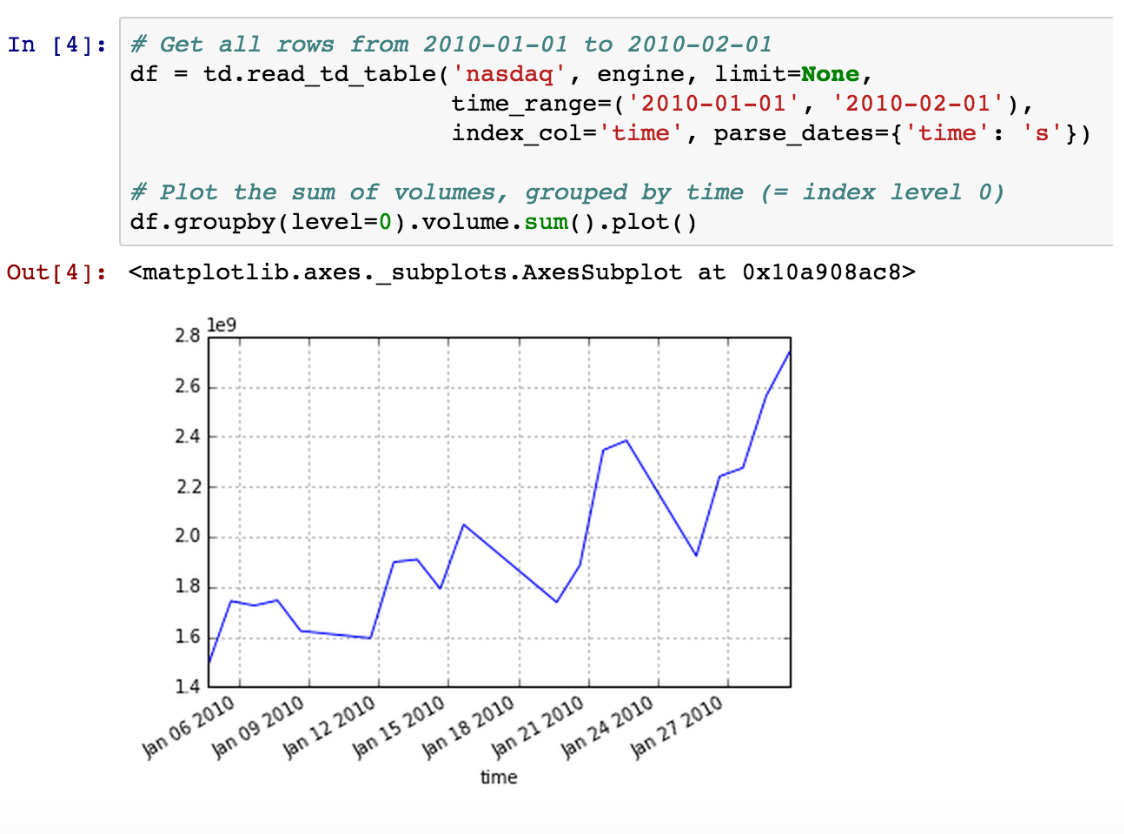The width and height of the screenshot is (1124, 834).
Task: Click the 'Plot the sum of volumes' comment
Action: pos(566,192)
